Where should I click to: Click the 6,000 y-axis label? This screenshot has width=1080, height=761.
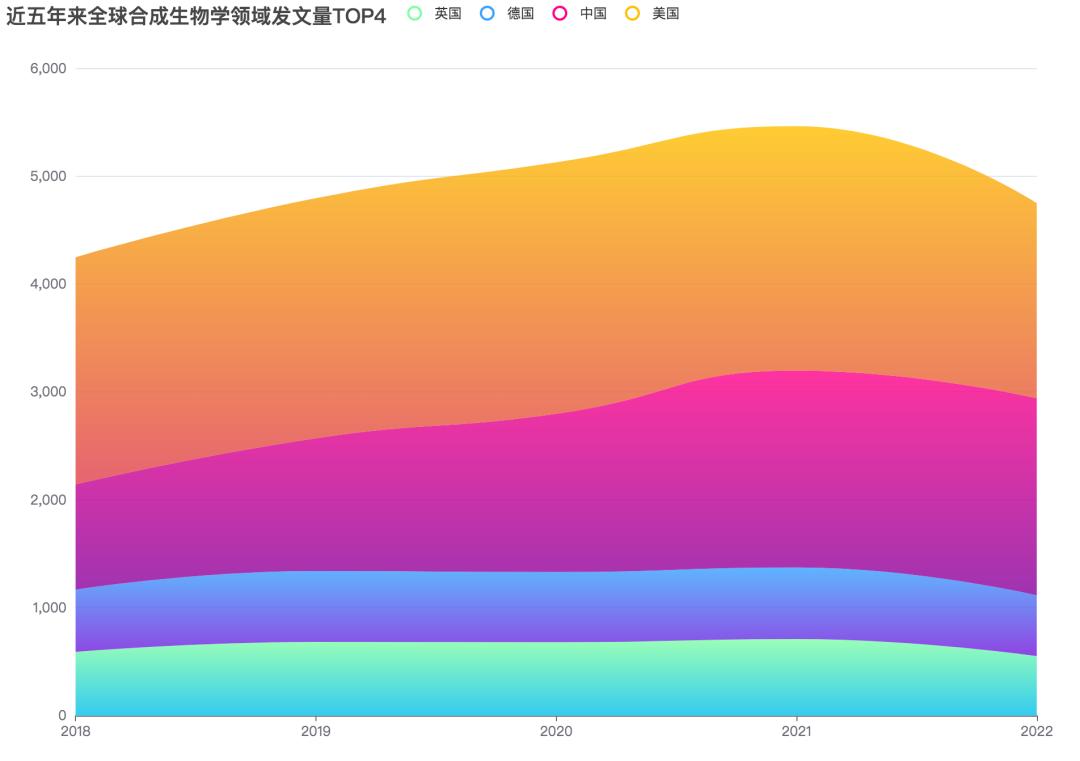point(48,68)
